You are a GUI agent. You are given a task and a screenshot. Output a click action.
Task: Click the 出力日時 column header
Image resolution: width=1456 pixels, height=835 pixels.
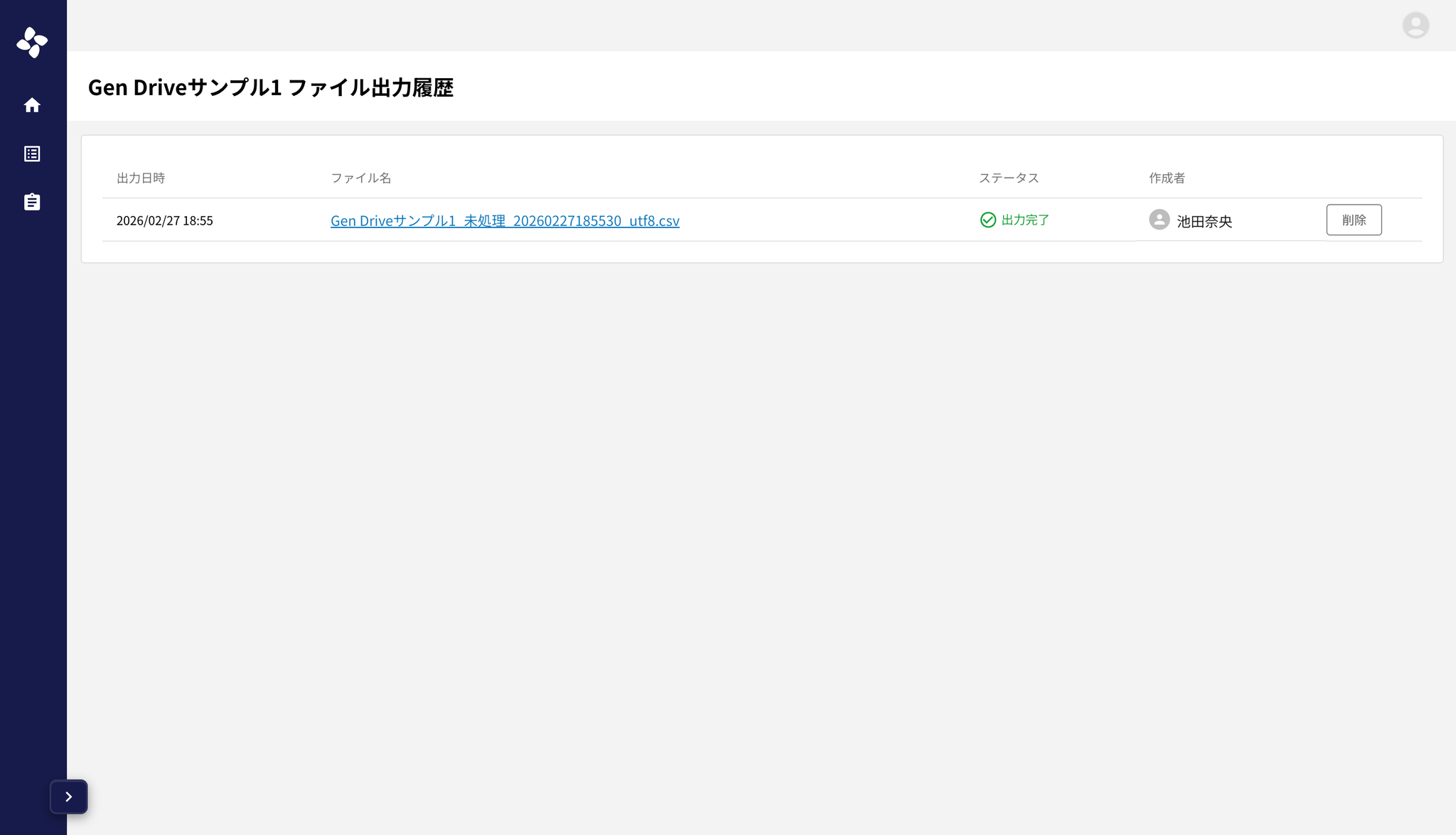[141, 178]
